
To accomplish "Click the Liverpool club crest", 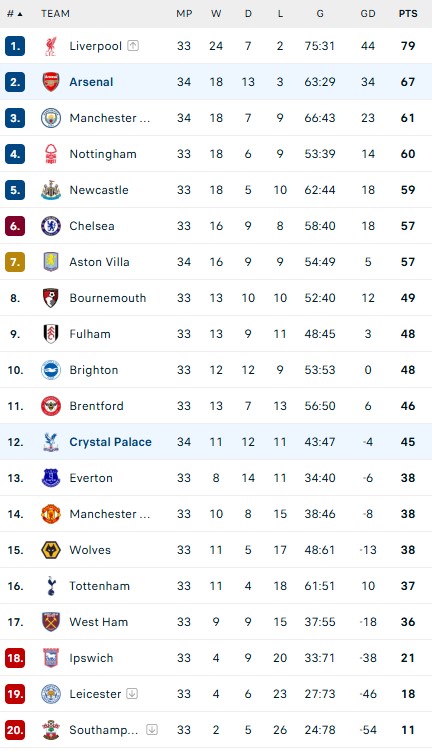I will pyautogui.click(x=51, y=46).
